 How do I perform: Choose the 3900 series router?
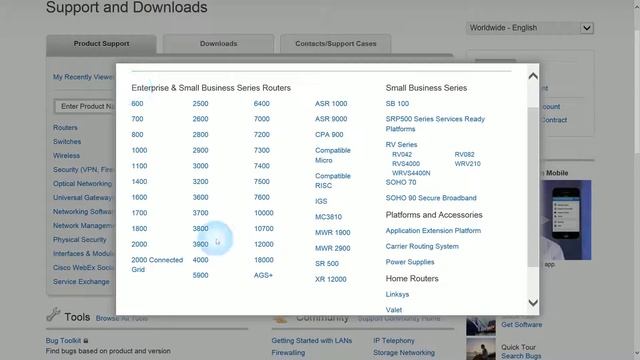pos(200,244)
